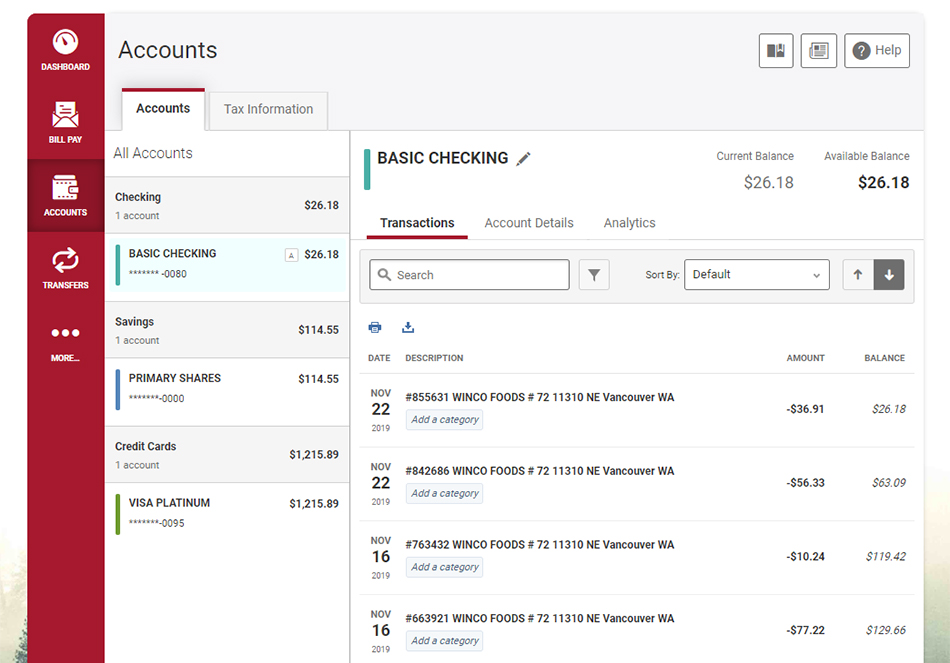Viewport: 950px width, 663px height.
Task: Open the More menu in sidebar
Action: coord(65,343)
